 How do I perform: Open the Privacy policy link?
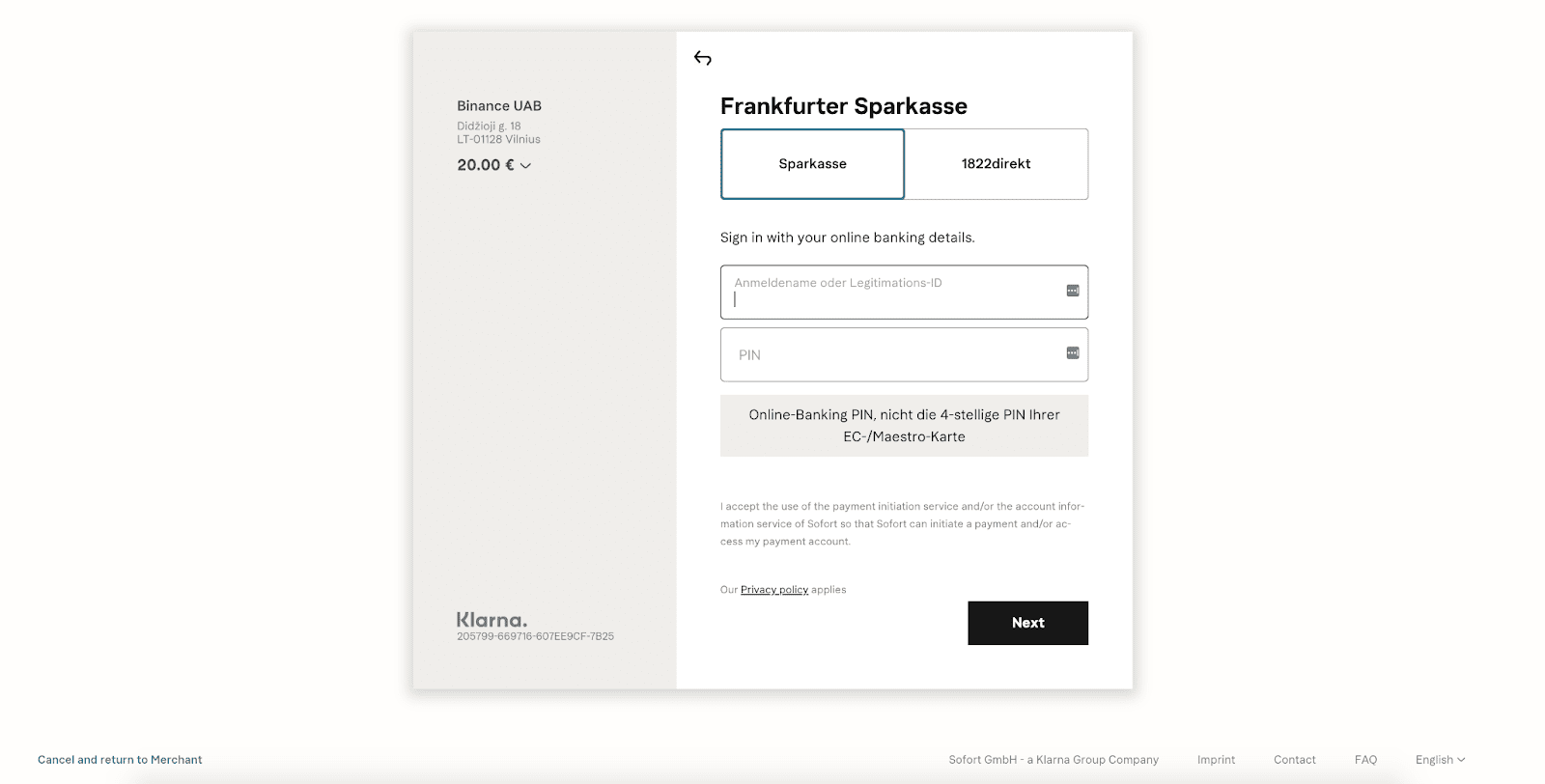coord(774,590)
